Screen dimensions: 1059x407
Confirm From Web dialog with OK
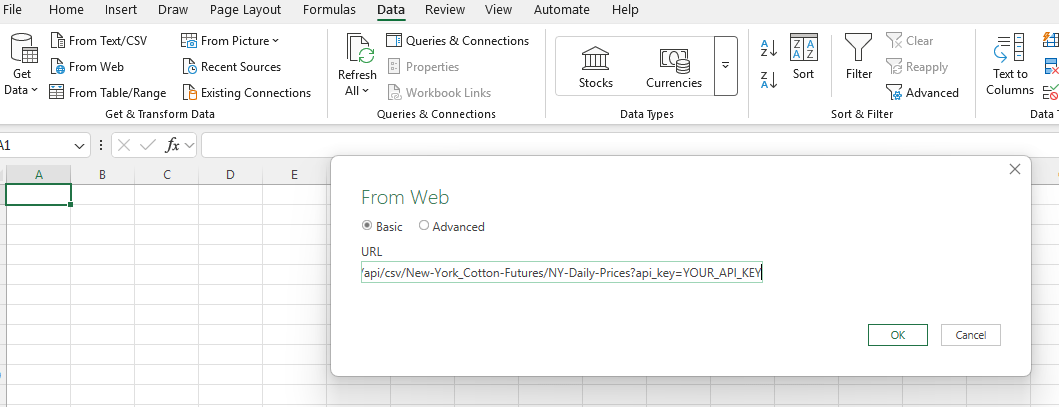pos(898,335)
